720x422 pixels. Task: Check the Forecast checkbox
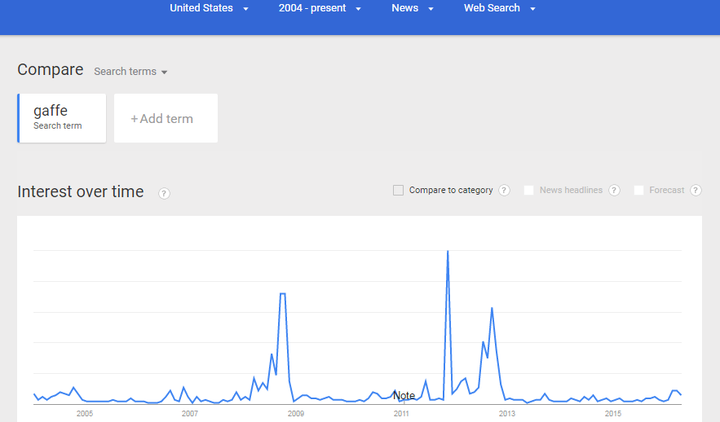(639, 190)
